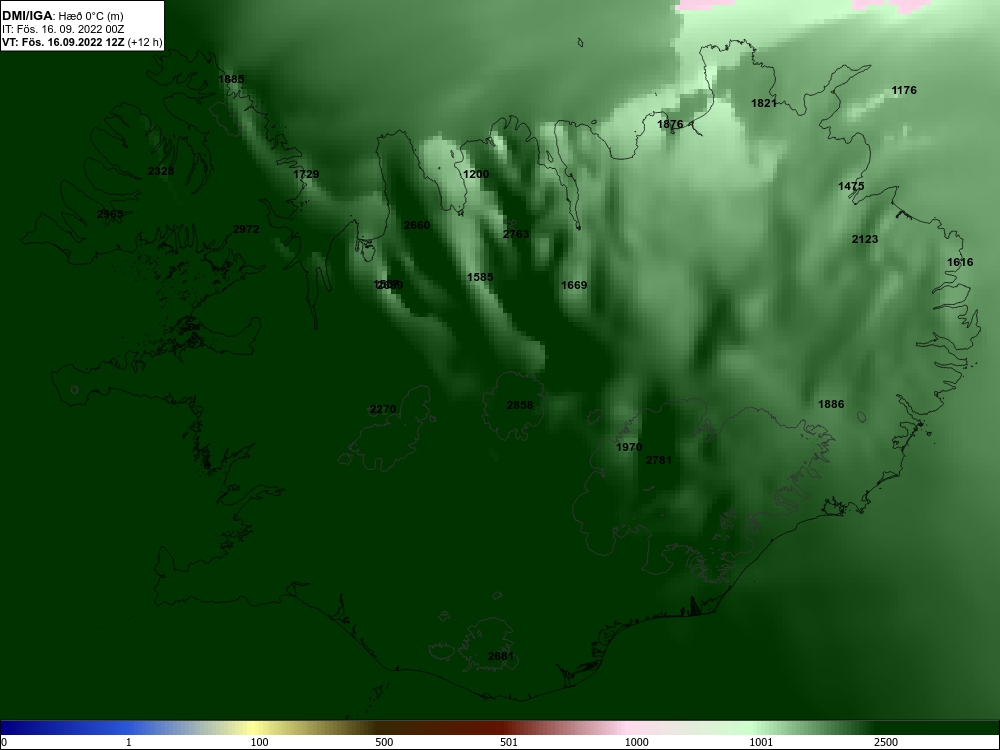The image size is (1000, 750).
Task: Click the 1585 height label
Action: click(480, 277)
